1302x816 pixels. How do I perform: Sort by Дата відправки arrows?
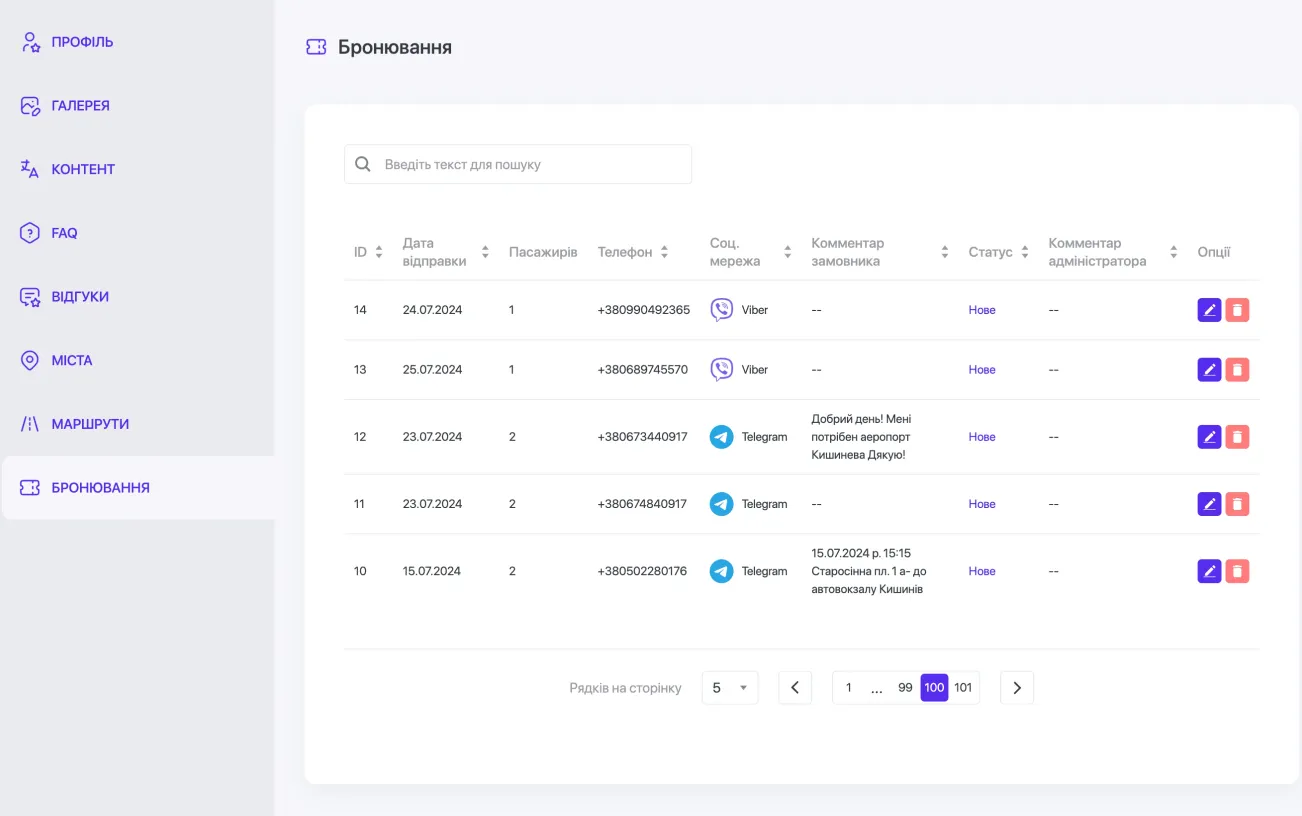pos(485,252)
